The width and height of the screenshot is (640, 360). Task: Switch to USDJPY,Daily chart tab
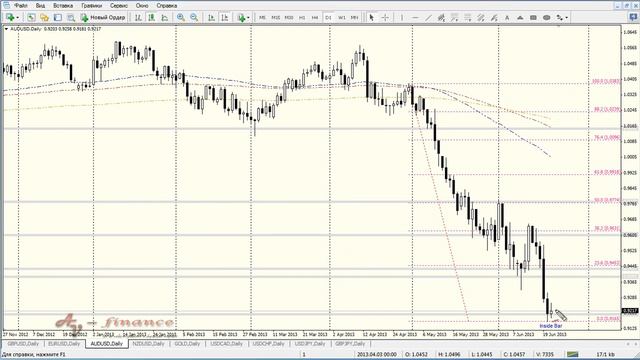310,344
